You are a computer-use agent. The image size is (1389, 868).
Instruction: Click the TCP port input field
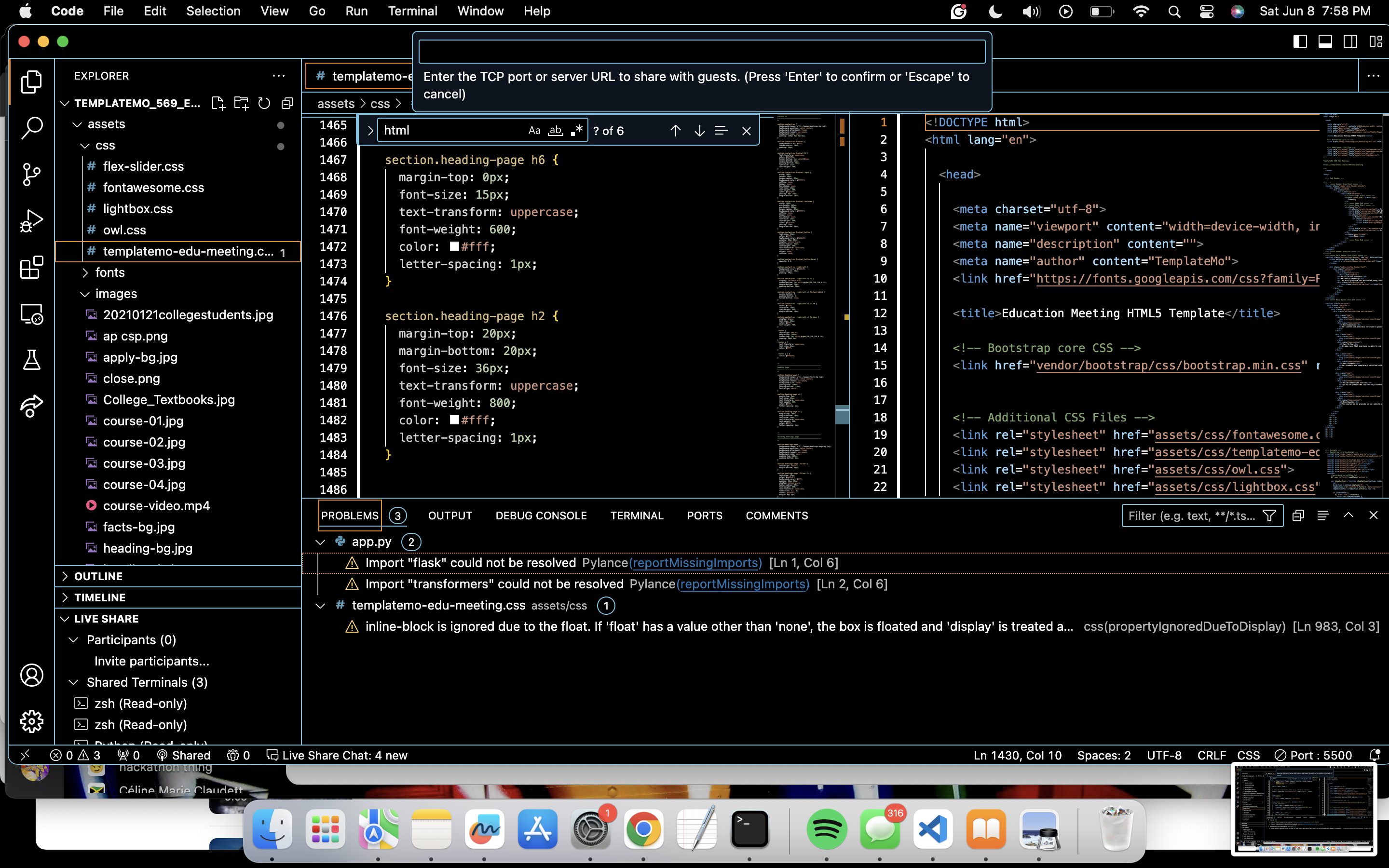tap(701, 52)
